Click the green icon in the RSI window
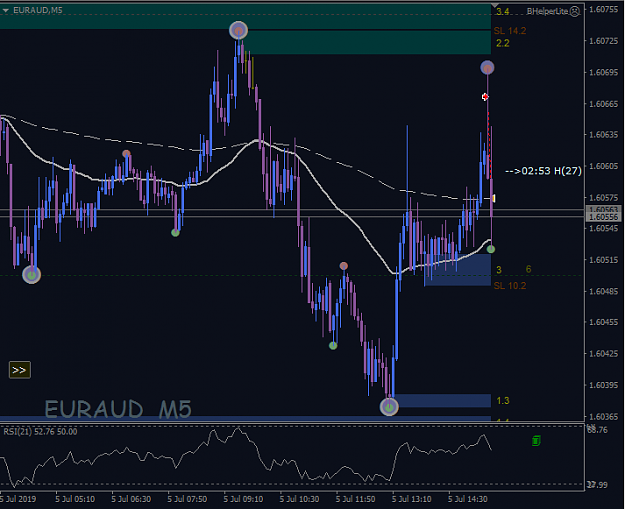Viewport: 625px width, 509px height. pyautogui.click(x=536, y=441)
